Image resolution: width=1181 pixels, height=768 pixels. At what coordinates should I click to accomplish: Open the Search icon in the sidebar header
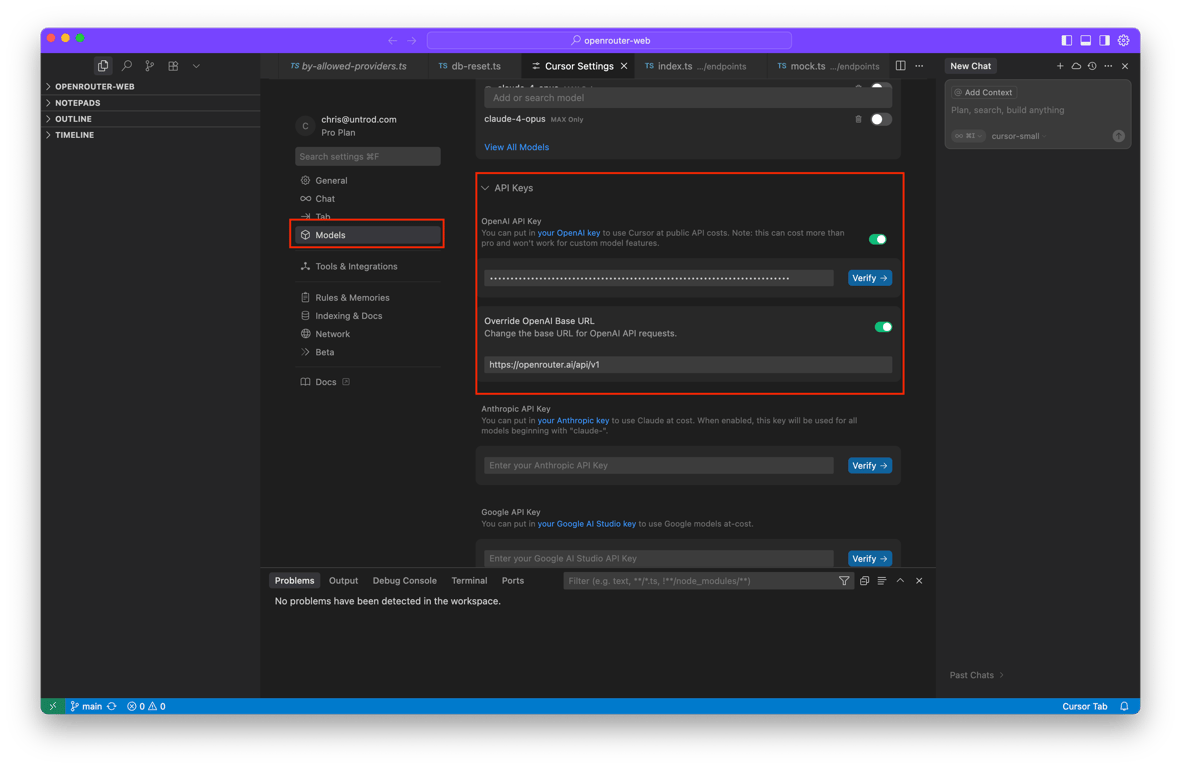click(x=127, y=66)
